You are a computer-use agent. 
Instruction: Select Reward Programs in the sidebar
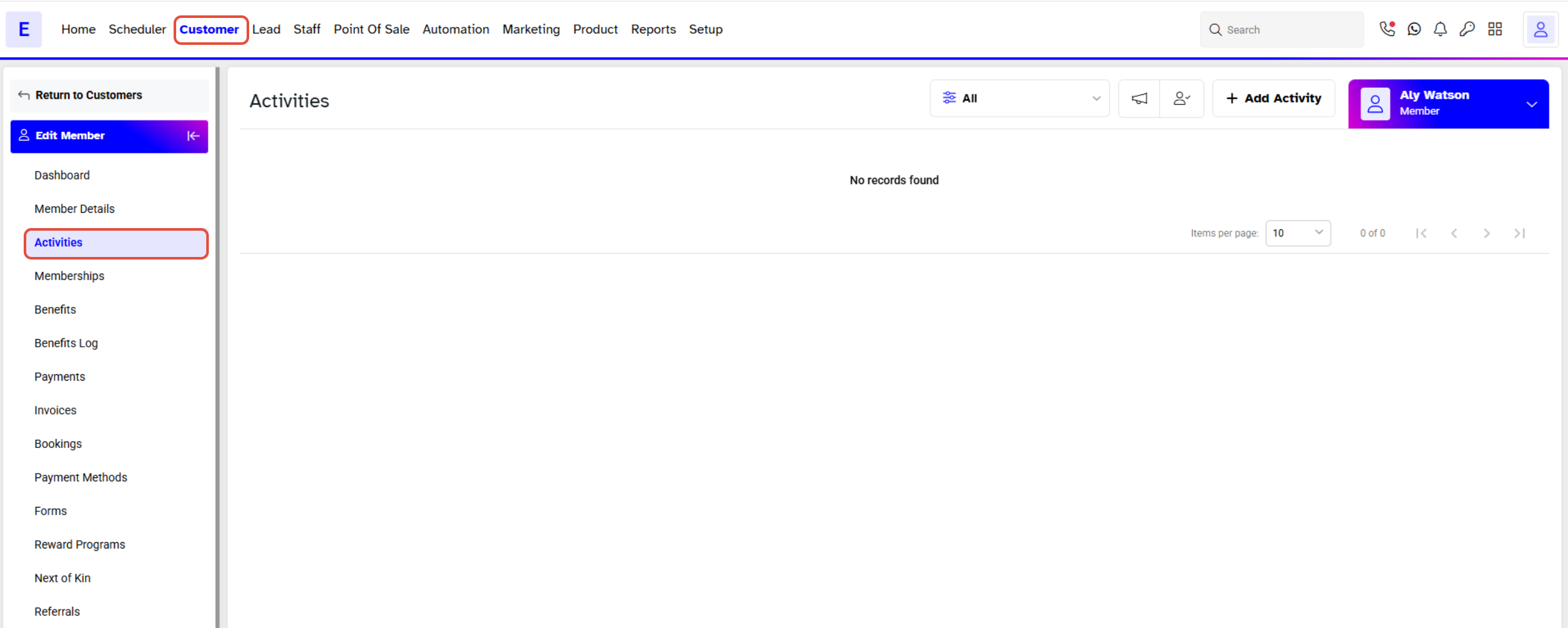pos(79,545)
